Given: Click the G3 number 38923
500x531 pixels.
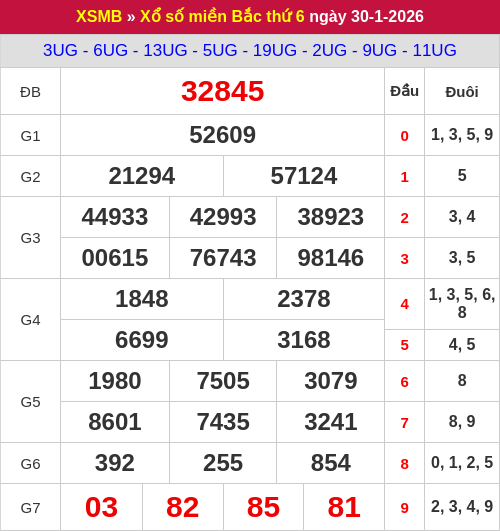Looking at the screenshot, I should [x=331, y=217].
